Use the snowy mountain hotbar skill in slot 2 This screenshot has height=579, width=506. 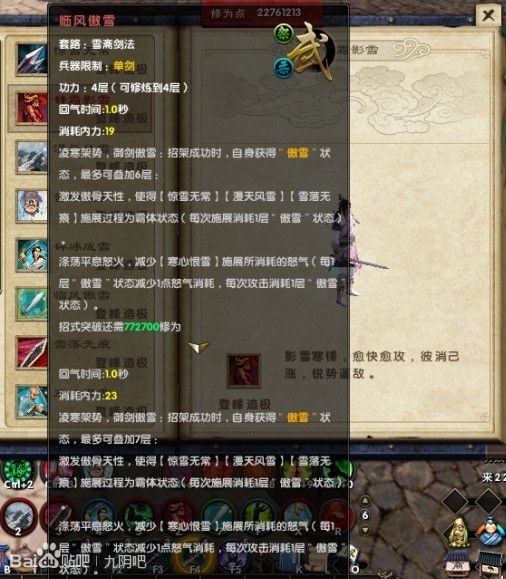click(x=18, y=516)
